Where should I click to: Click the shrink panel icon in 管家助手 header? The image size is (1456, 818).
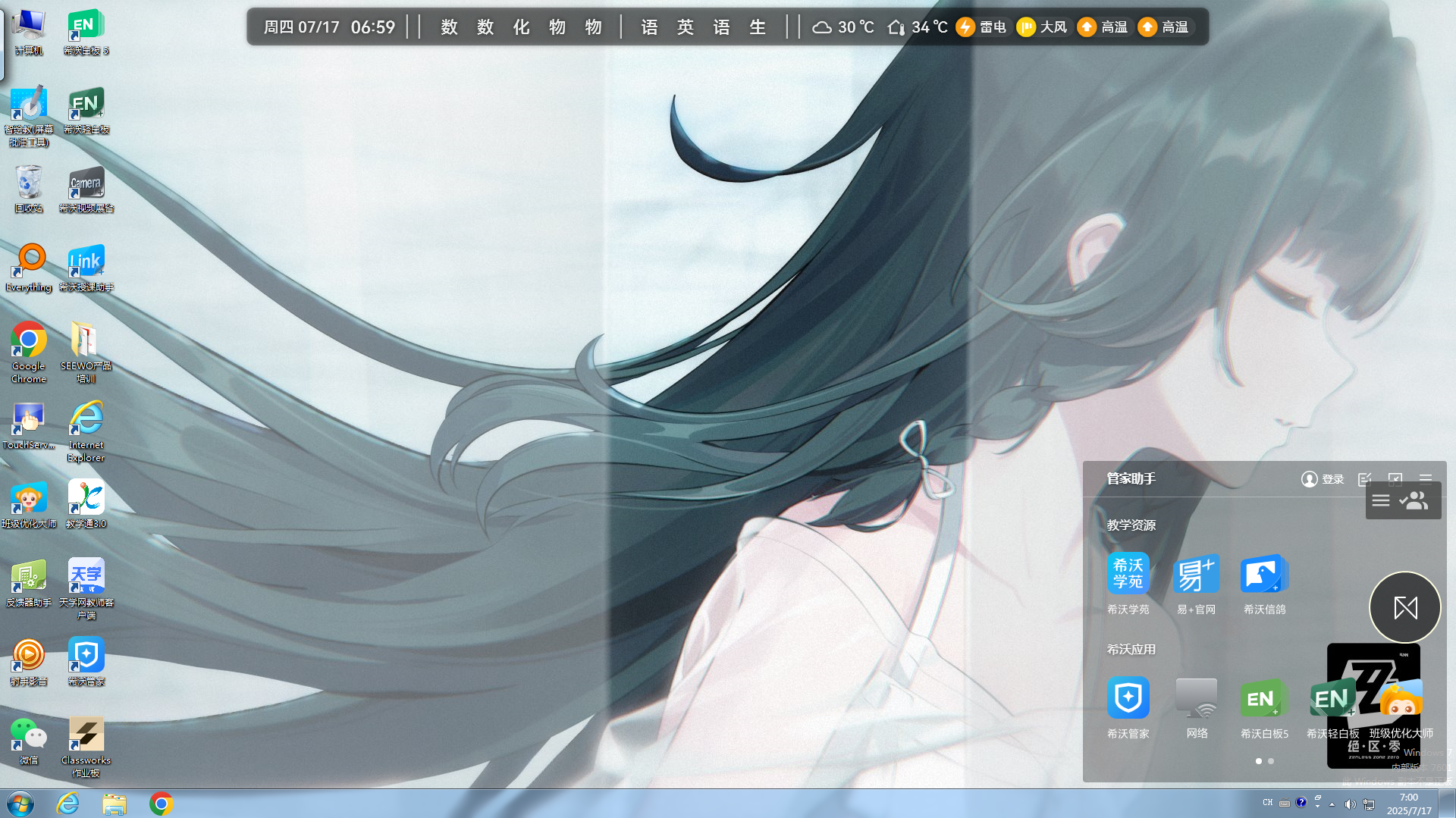coord(1395,479)
